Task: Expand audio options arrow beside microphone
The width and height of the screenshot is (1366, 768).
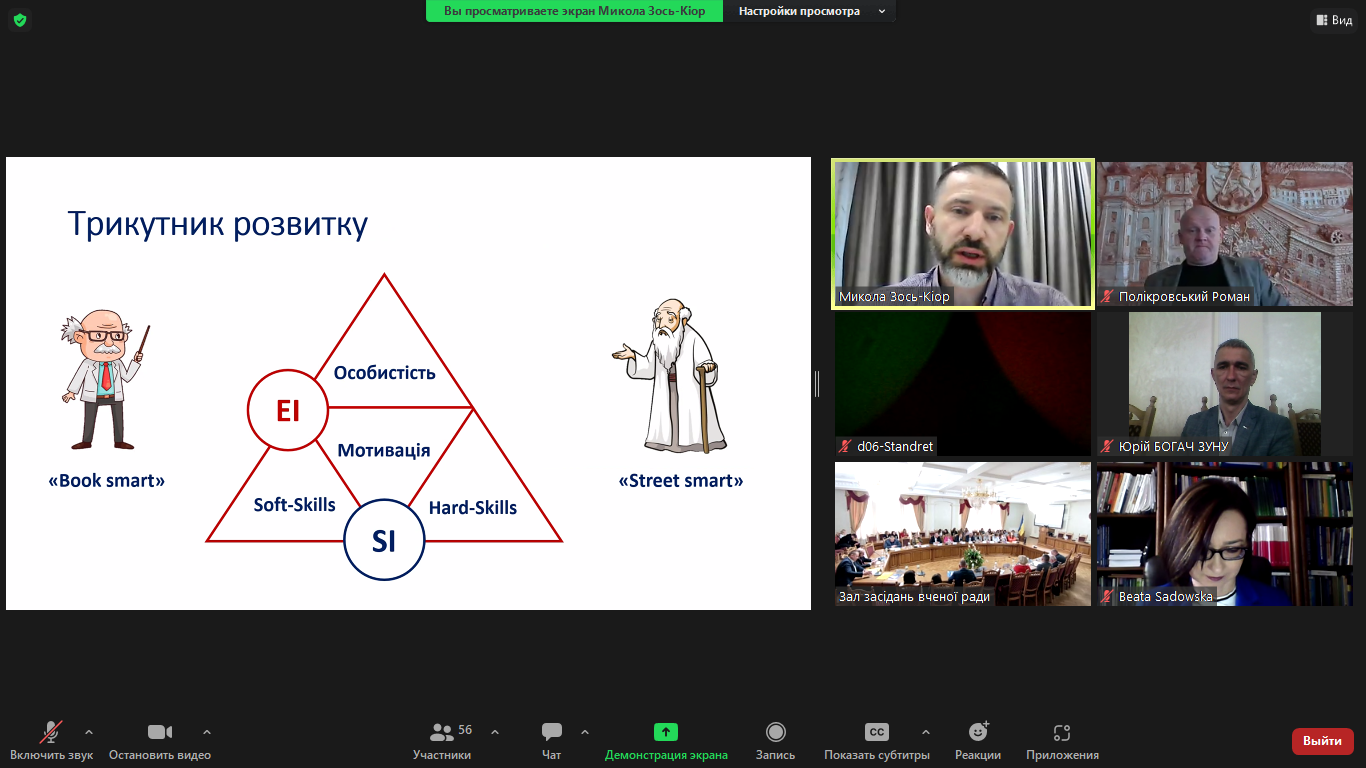Action: [89, 731]
